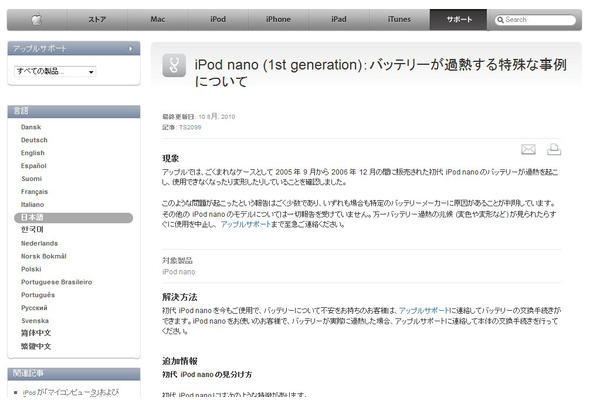Click the iPod nano product link under 対象製品

coord(179,272)
